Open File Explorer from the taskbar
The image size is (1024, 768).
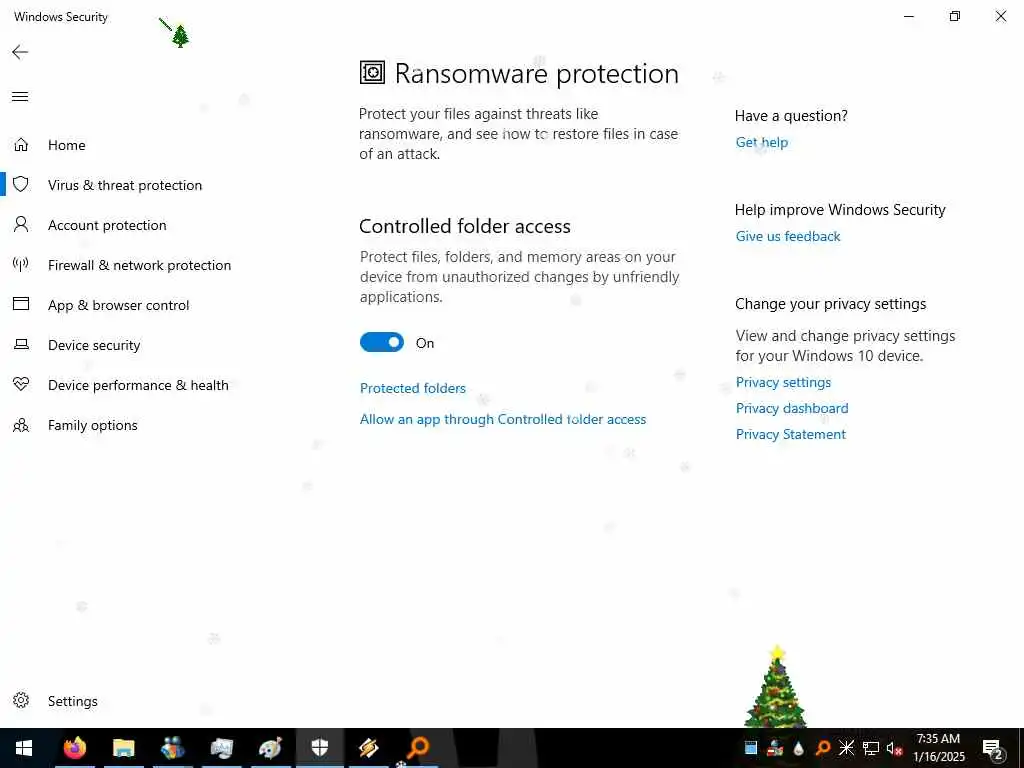(123, 748)
